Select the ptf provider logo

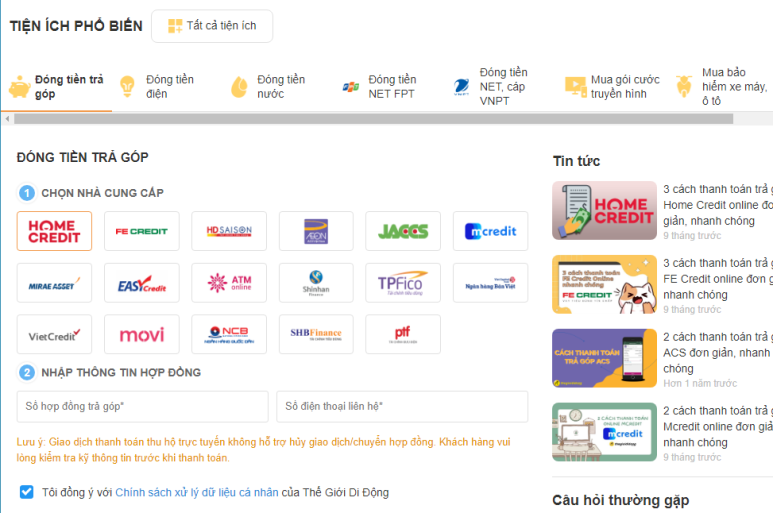pyautogui.click(x=403, y=334)
